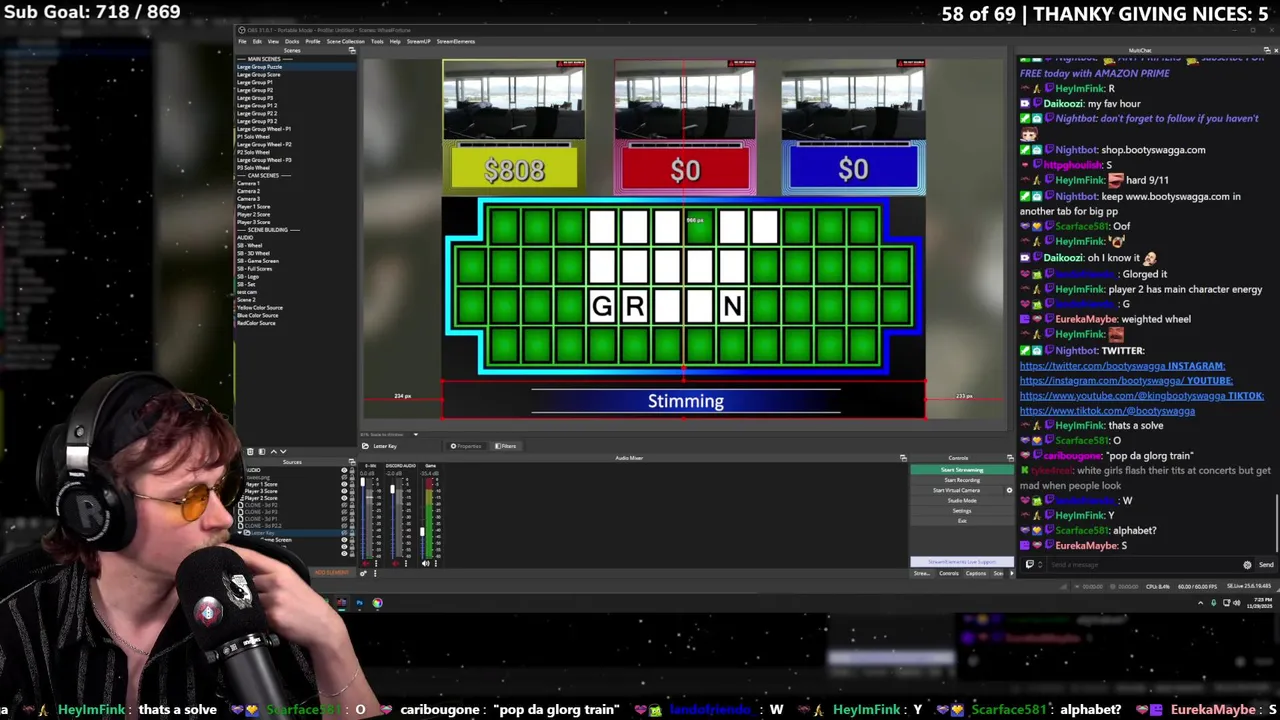Click microphone icon in system tray
Screen dimensions: 1280x720
coord(1213,603)
